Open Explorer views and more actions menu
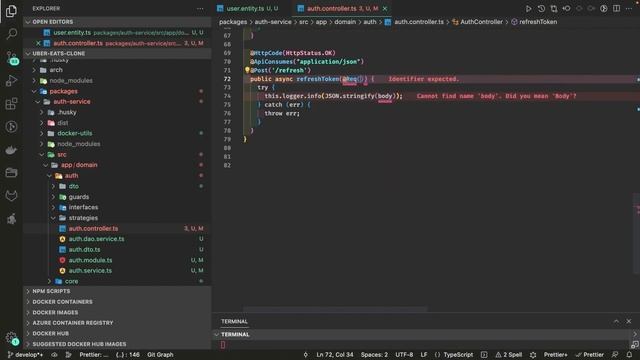This screenshot has height=360, width=640. (200, 9)
